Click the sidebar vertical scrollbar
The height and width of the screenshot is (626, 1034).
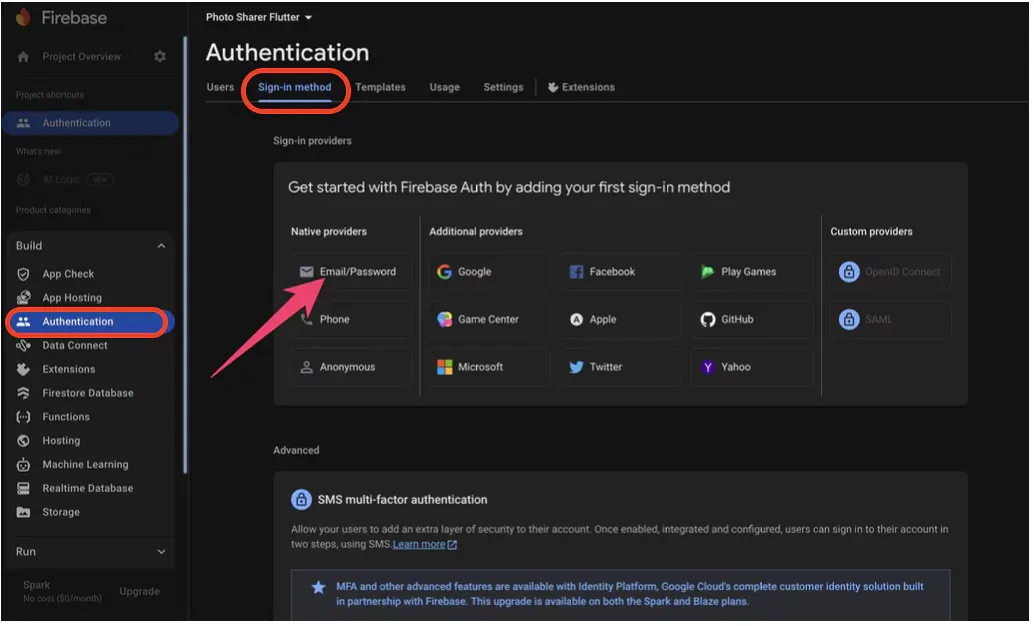(185, 255)
